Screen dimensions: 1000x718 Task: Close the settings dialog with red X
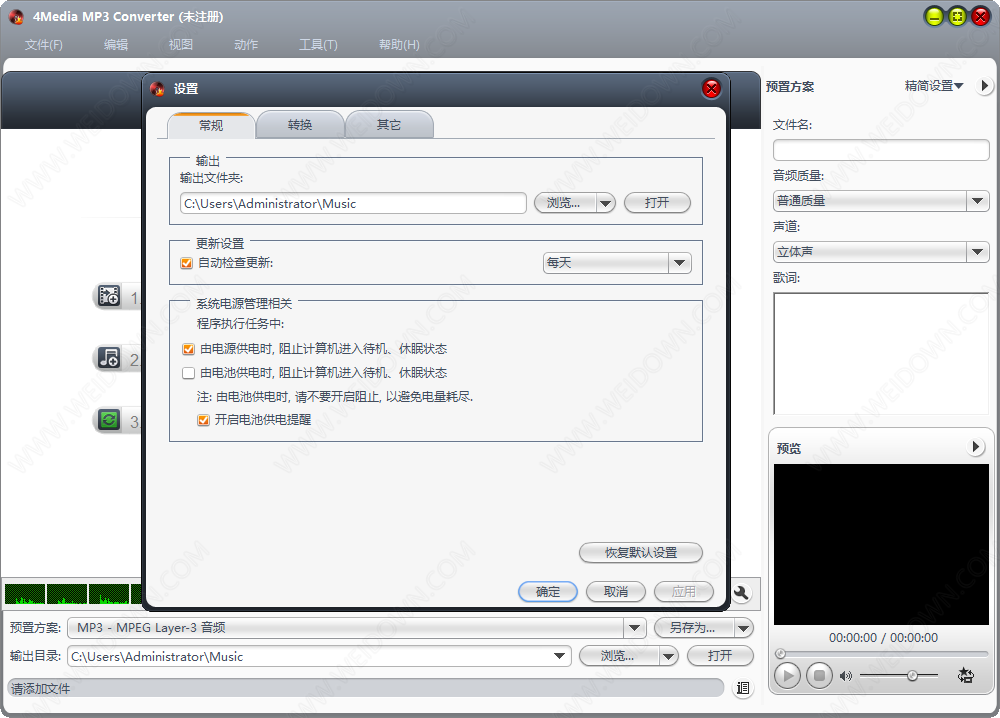click(x=711, y=89)
